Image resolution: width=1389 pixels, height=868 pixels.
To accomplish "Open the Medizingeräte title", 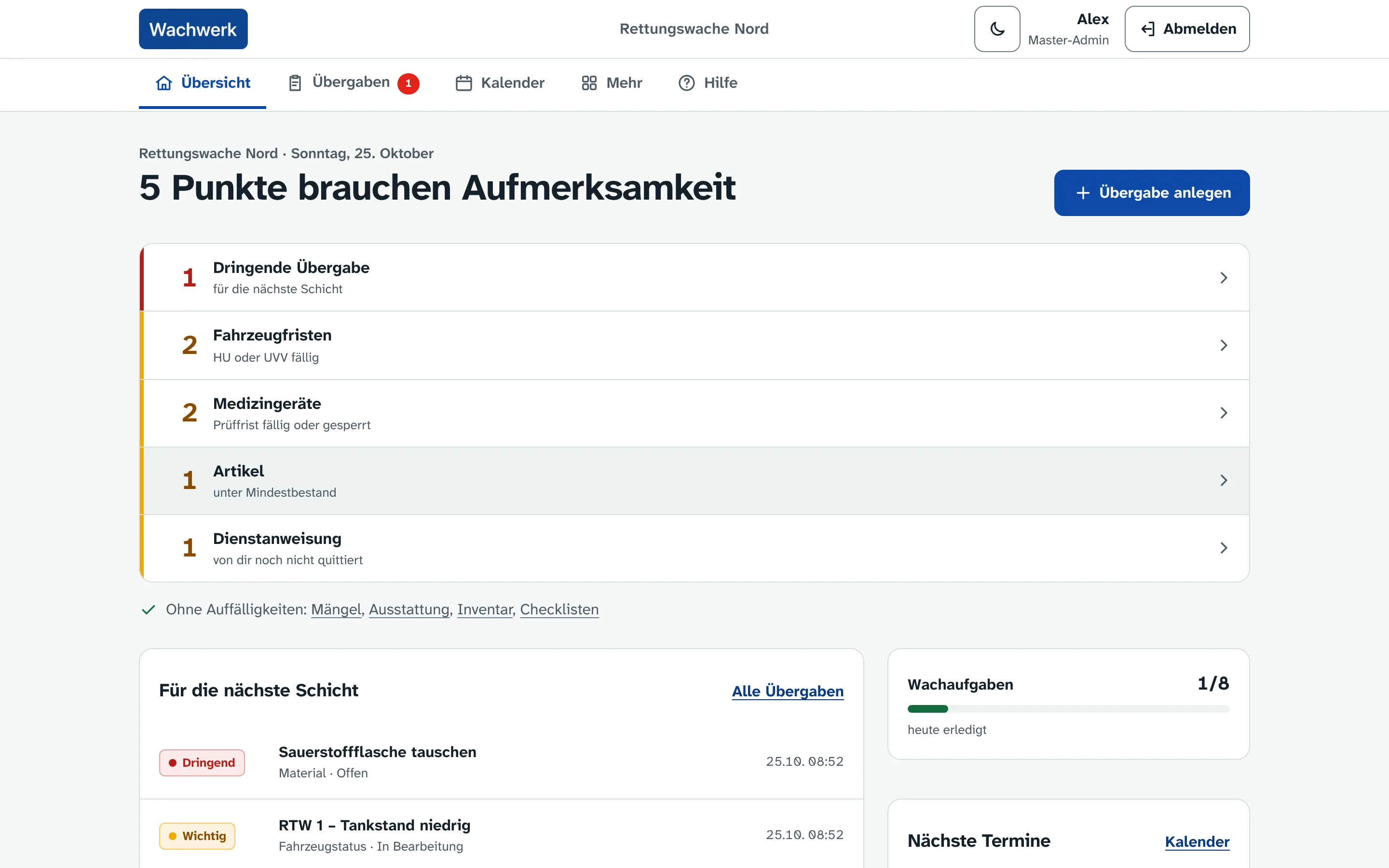I will [267, 404].
